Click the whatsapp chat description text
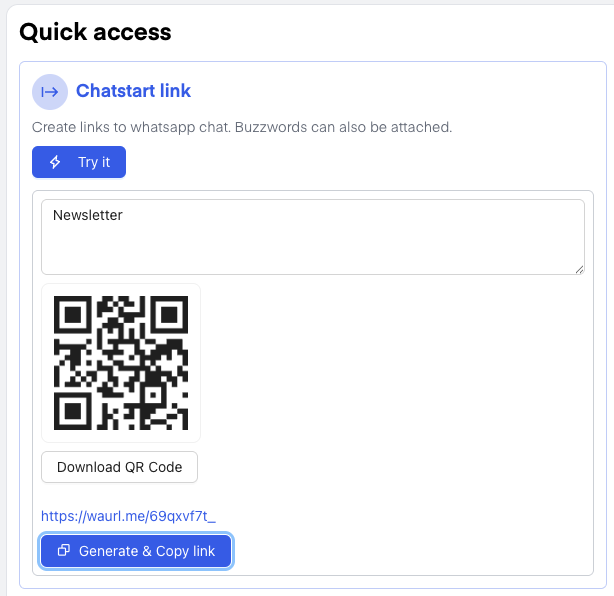 pos(242,128)
